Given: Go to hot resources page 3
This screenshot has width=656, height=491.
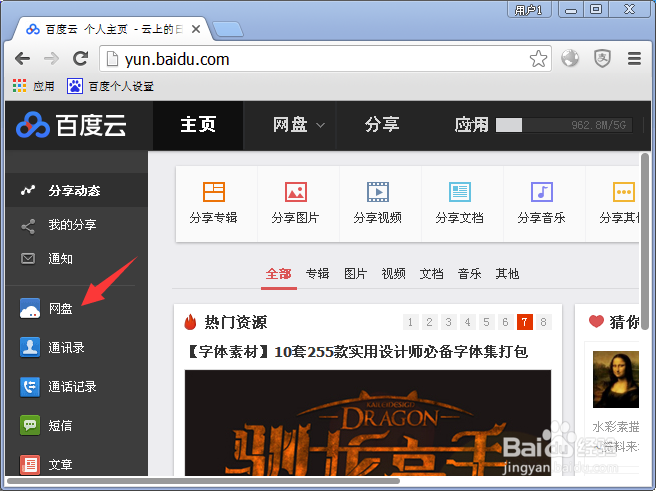Looking at the screenshot, I should (x=448, y=322).
